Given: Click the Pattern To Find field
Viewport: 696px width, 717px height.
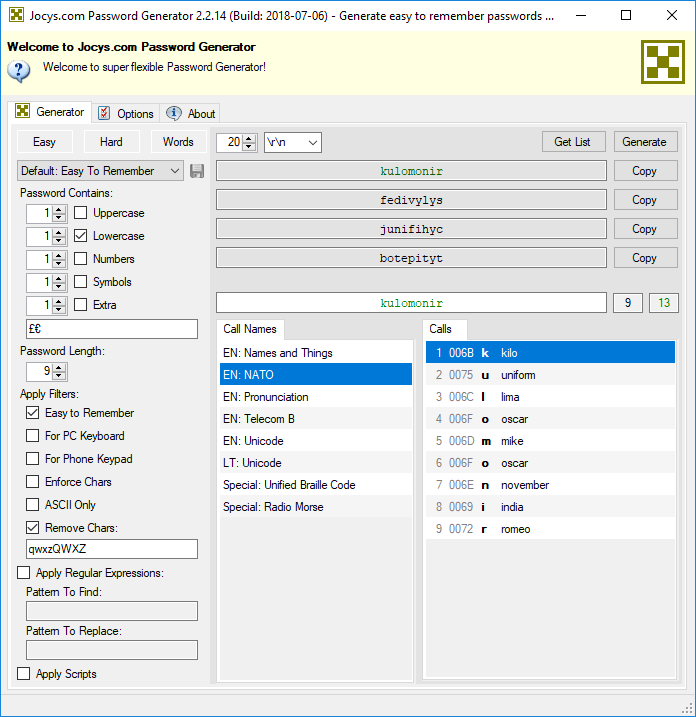Looking at the screenshot, I should (112, 611).
